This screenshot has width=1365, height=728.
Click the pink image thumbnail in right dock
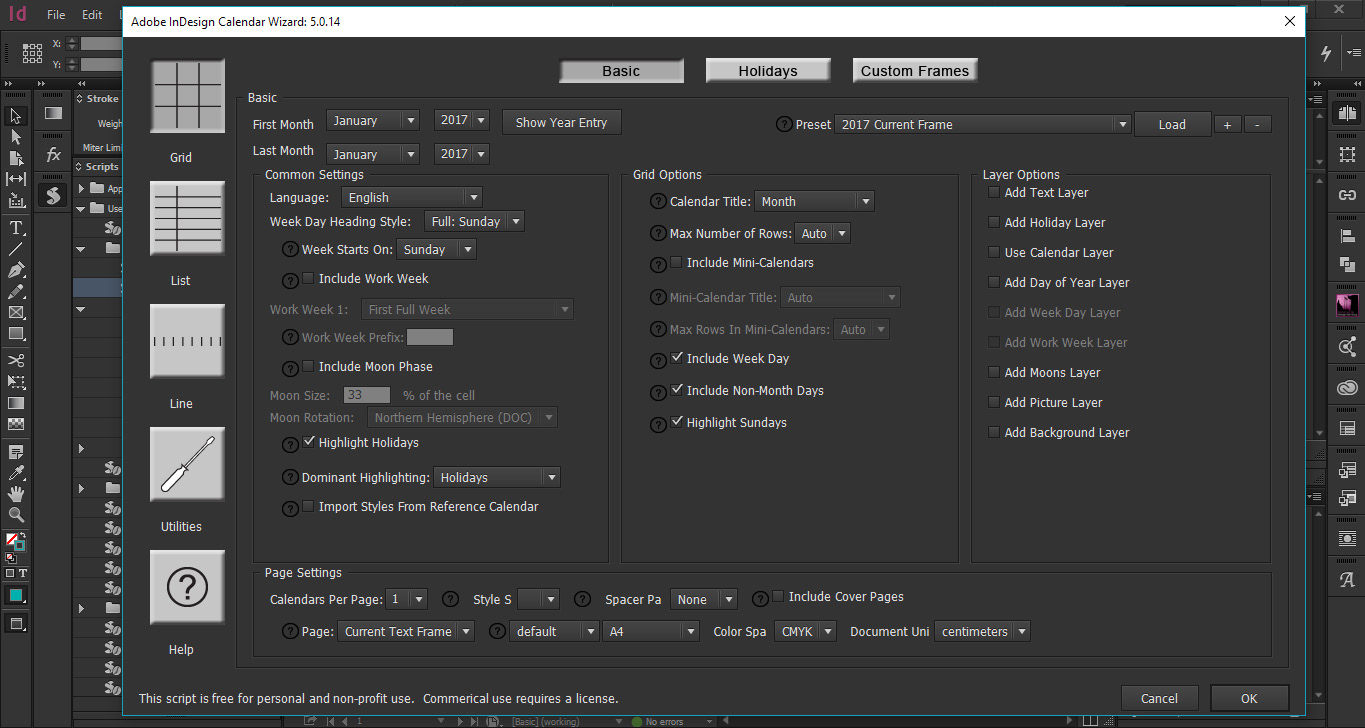(1347, 305)
